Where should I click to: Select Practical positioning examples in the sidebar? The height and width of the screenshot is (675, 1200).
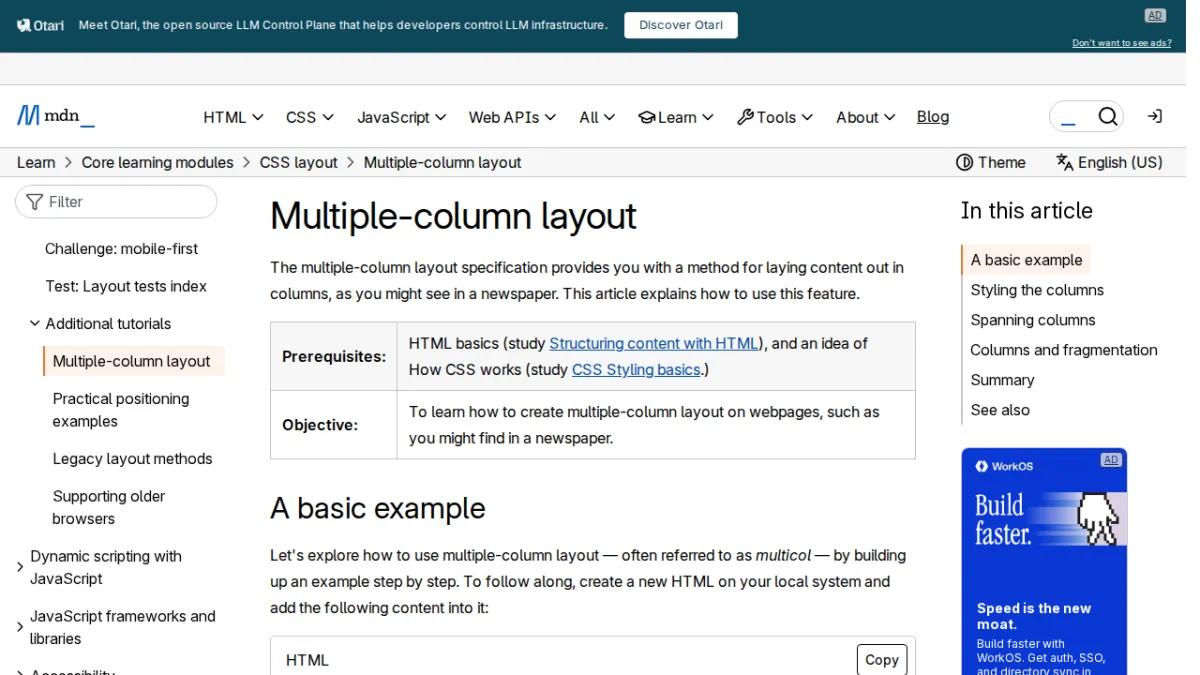(121, 410)
